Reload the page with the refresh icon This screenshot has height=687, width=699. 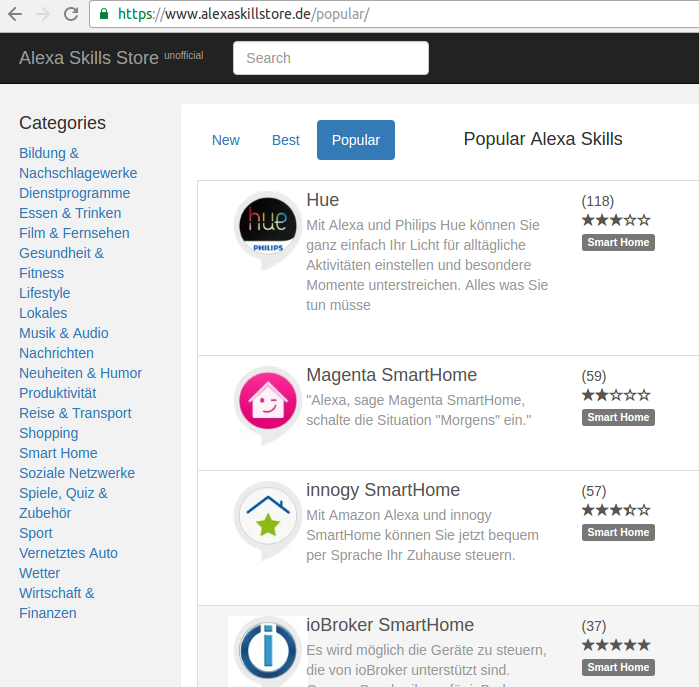click(71, 14)
